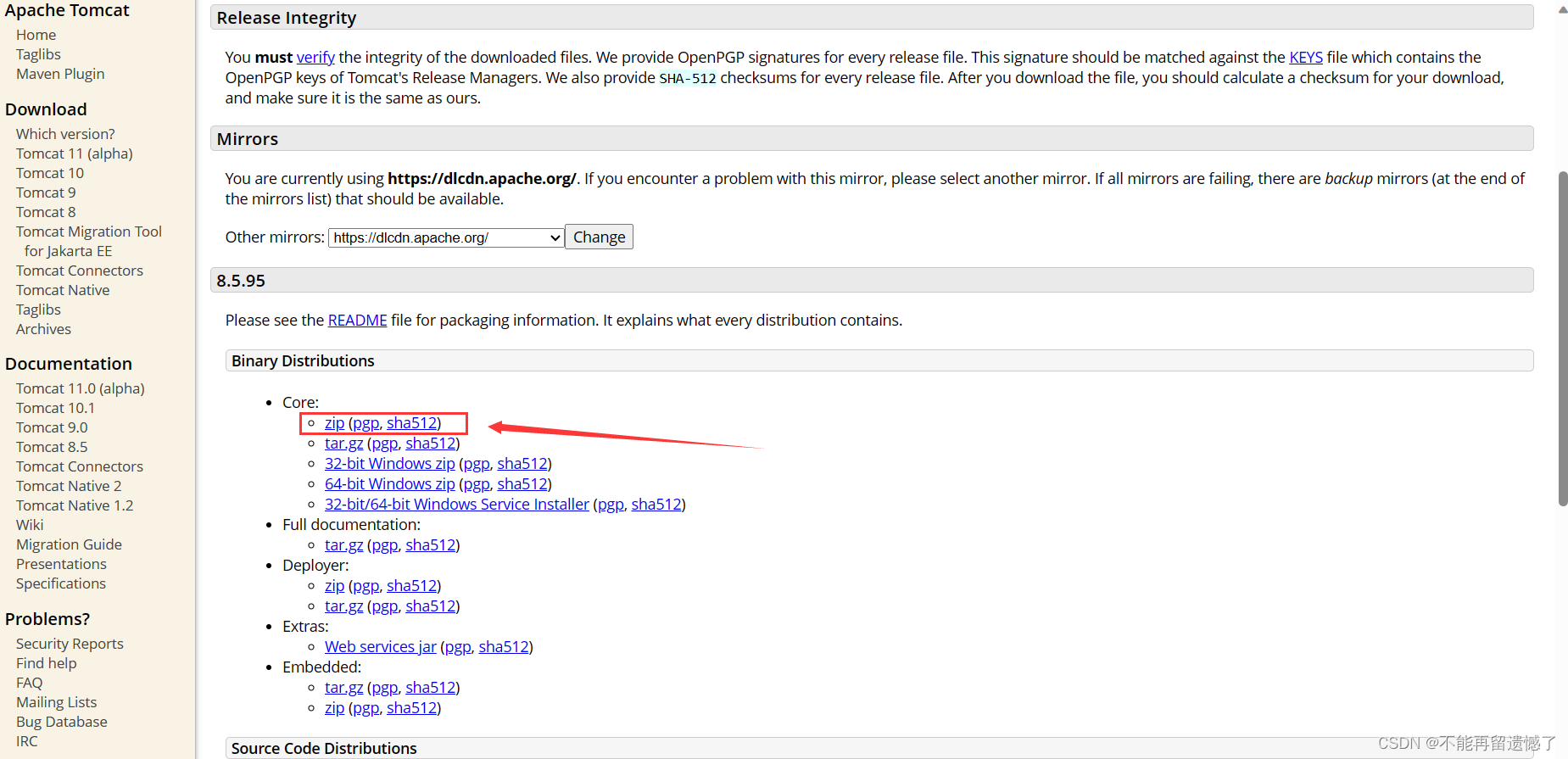
Task: Open the Maven Plugin sidebar link
Action: pyautogui.click(x=60, y=74)
